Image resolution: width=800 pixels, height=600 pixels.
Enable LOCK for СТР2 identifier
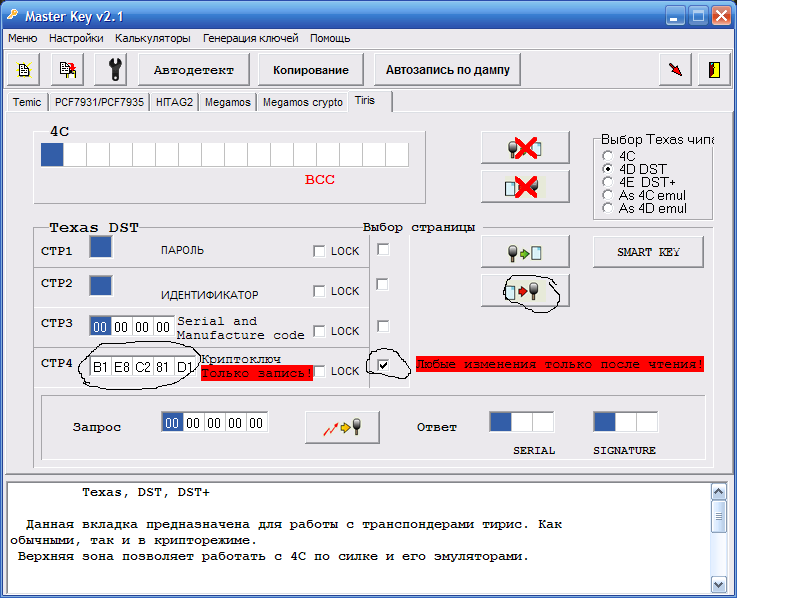tap(319, 291)
